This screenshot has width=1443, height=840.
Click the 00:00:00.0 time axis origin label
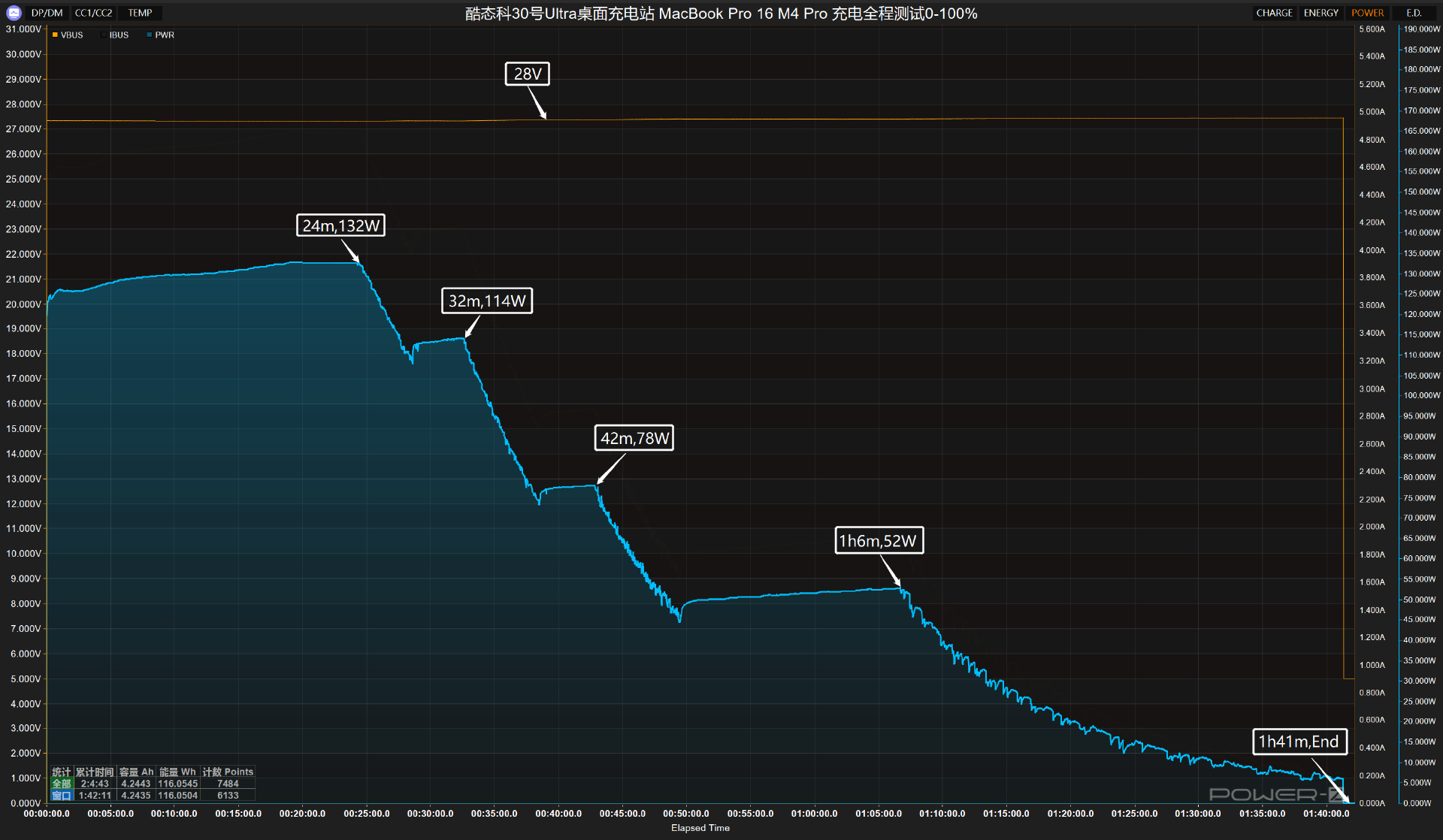click(x=47, y=814)
